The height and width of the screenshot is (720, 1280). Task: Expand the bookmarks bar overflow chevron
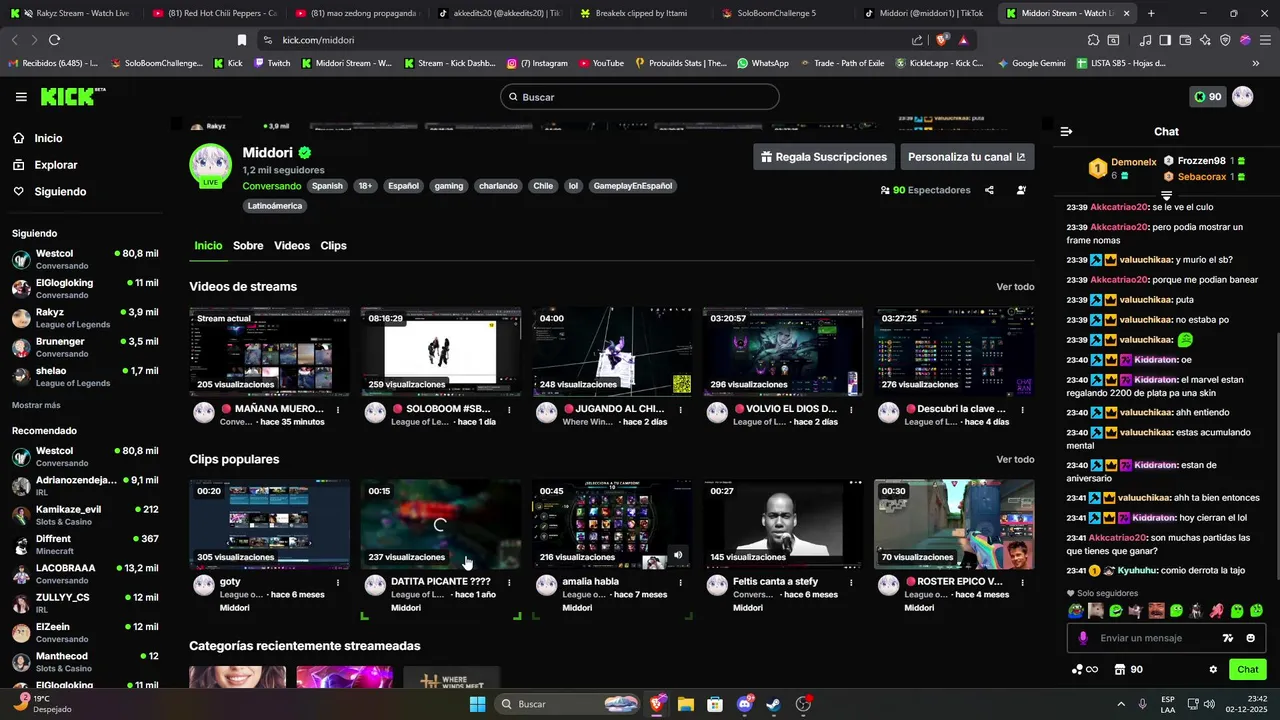(1255, 63)
